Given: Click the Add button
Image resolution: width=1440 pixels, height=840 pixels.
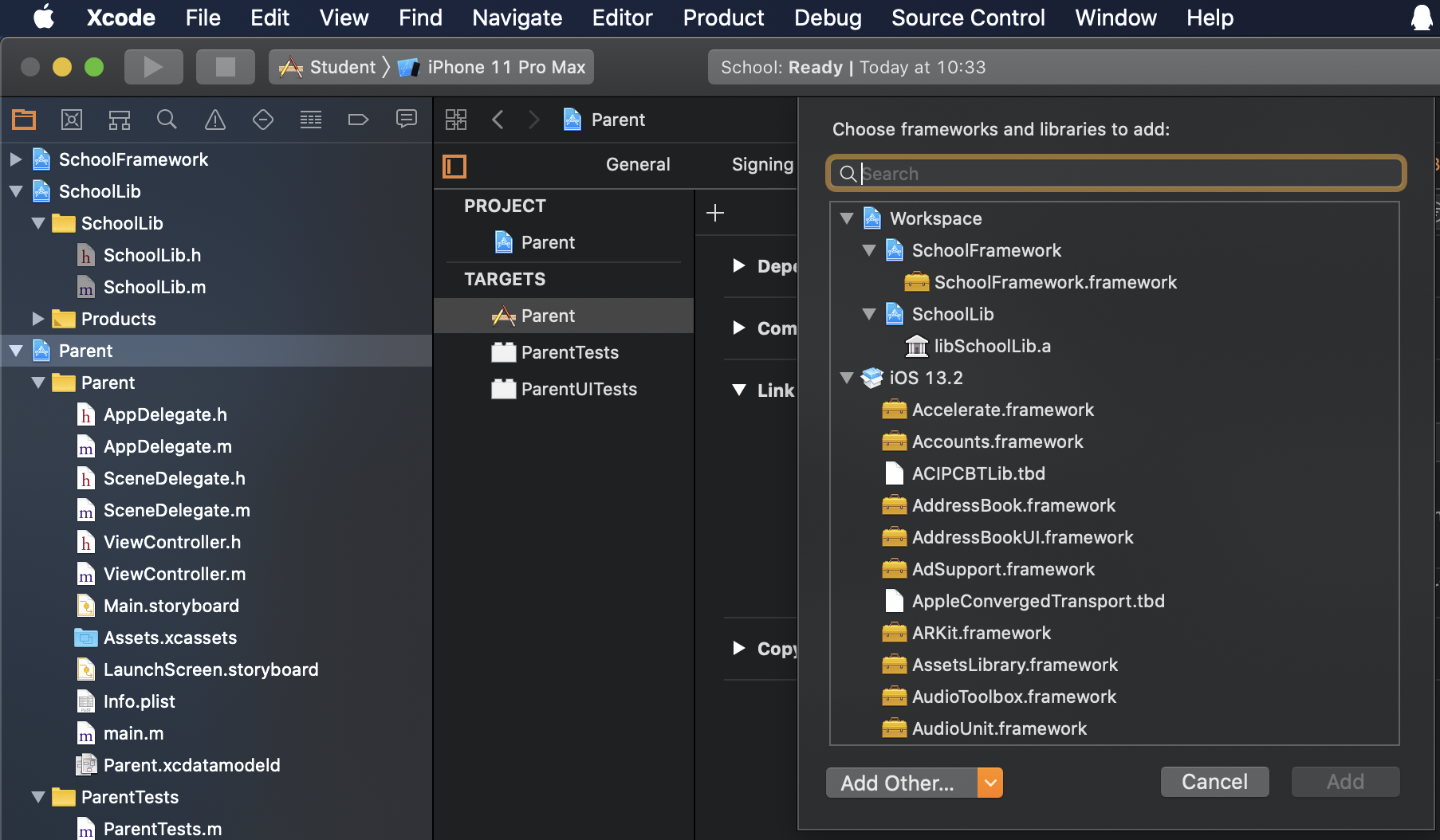Looking at the screenshot, I should [1345, 782].
